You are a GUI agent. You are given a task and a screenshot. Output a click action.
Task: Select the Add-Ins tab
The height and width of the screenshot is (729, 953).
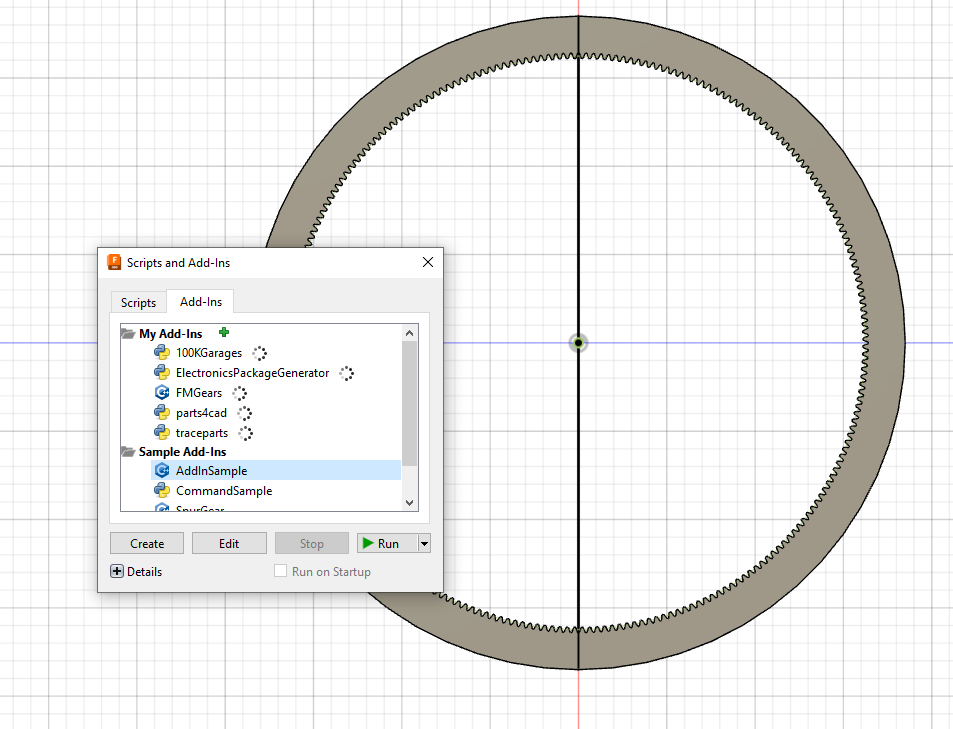pyautogui.click(x=200, y=302)
